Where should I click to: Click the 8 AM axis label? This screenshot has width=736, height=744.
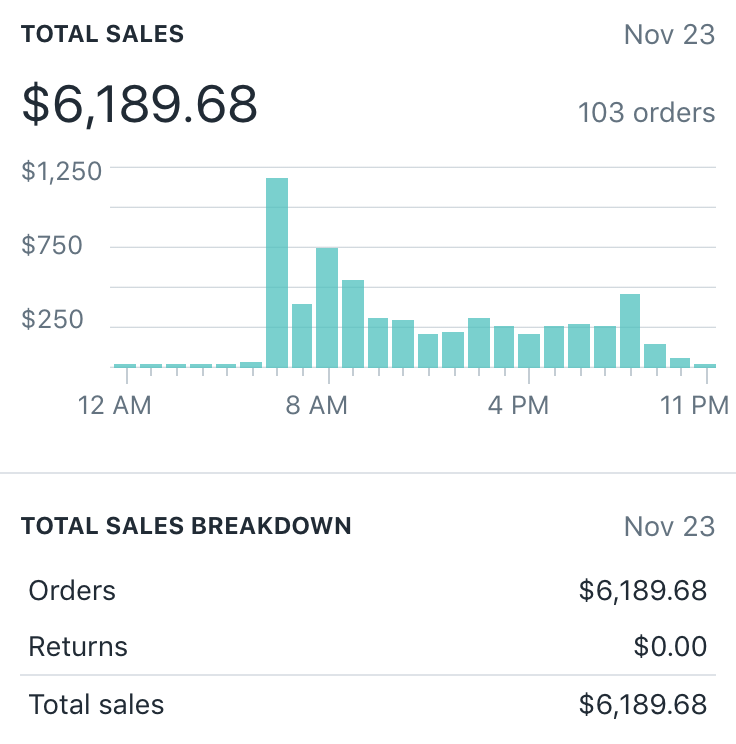(x=316, y=406)
